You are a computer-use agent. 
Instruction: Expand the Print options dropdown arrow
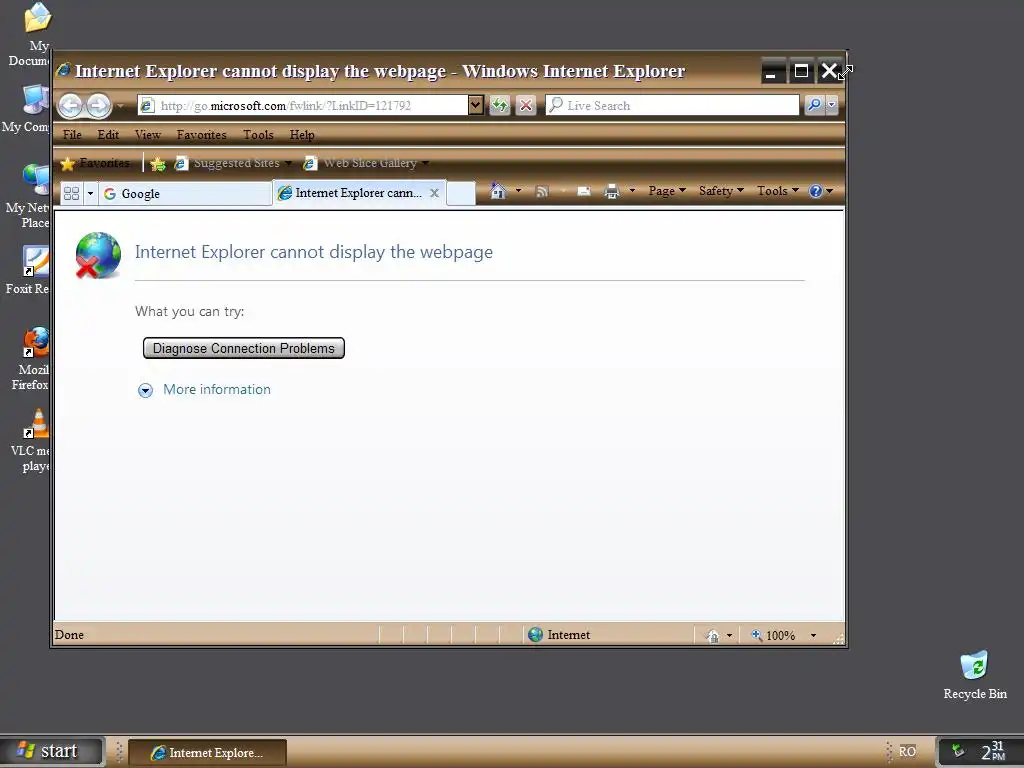pos(632,191)
